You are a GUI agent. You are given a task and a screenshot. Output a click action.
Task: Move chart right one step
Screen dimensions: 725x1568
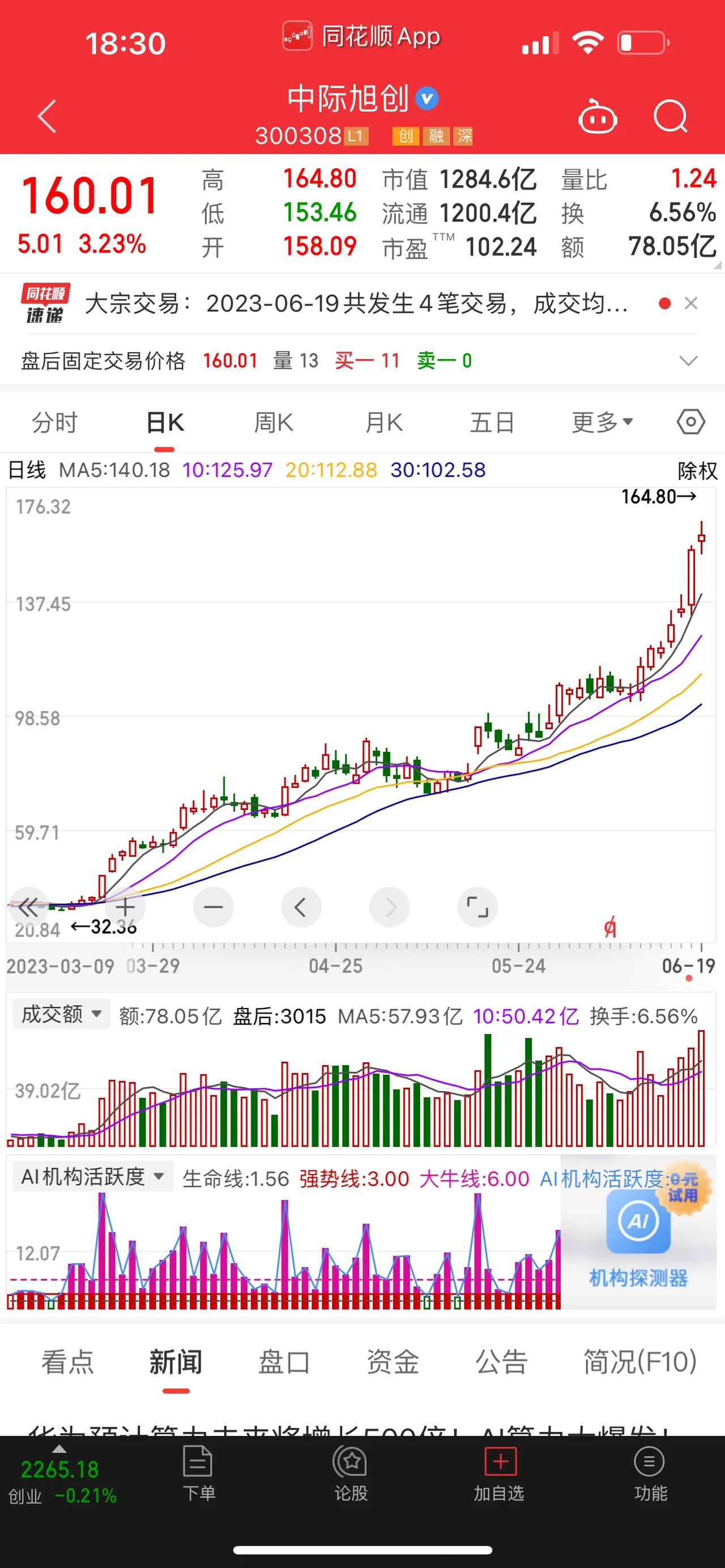click(x=390, y=908)
